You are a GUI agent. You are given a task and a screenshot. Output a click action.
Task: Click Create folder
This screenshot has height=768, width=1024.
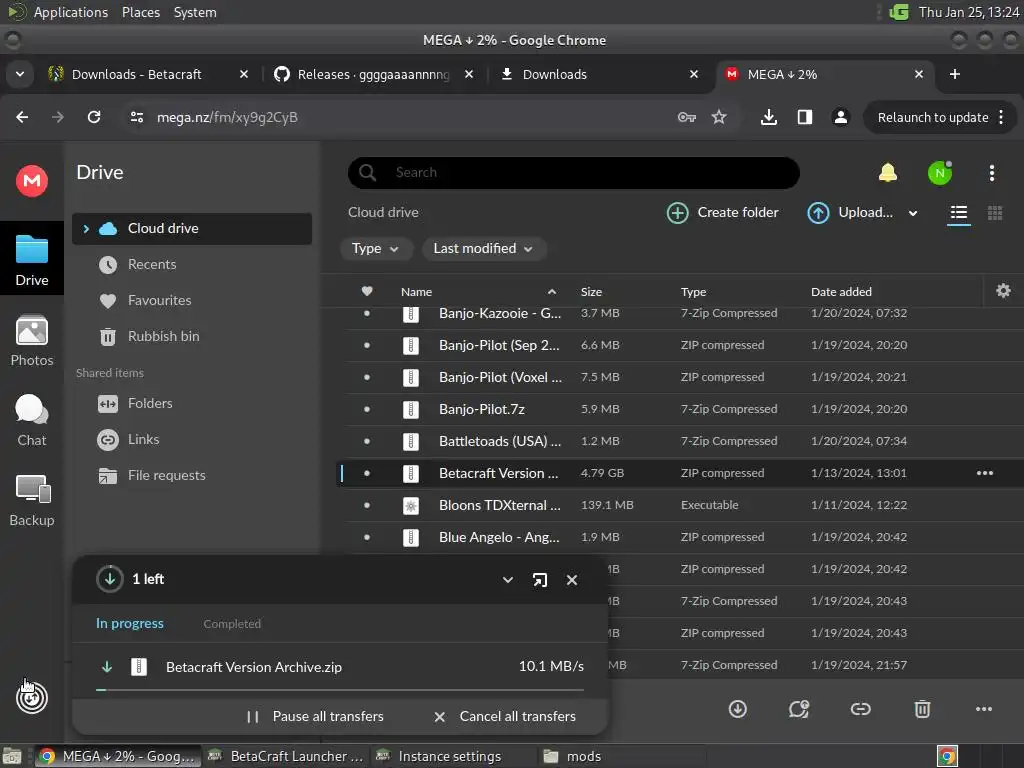tap(723, 213)
